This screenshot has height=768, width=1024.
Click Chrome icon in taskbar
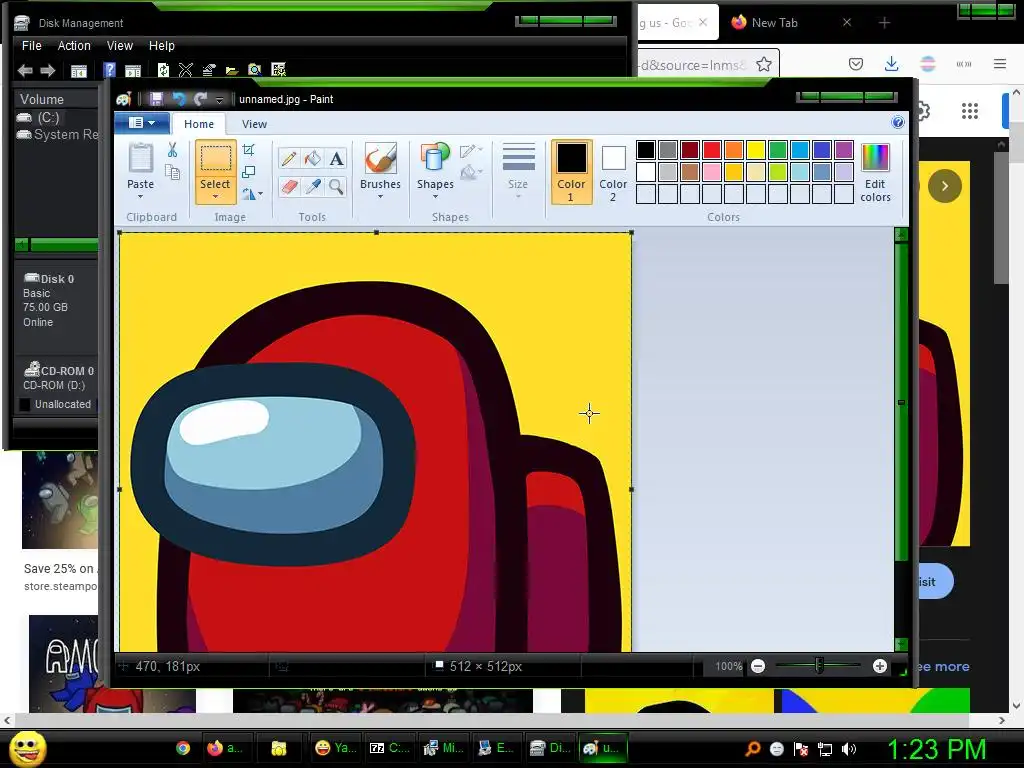[x=183, y=748]
